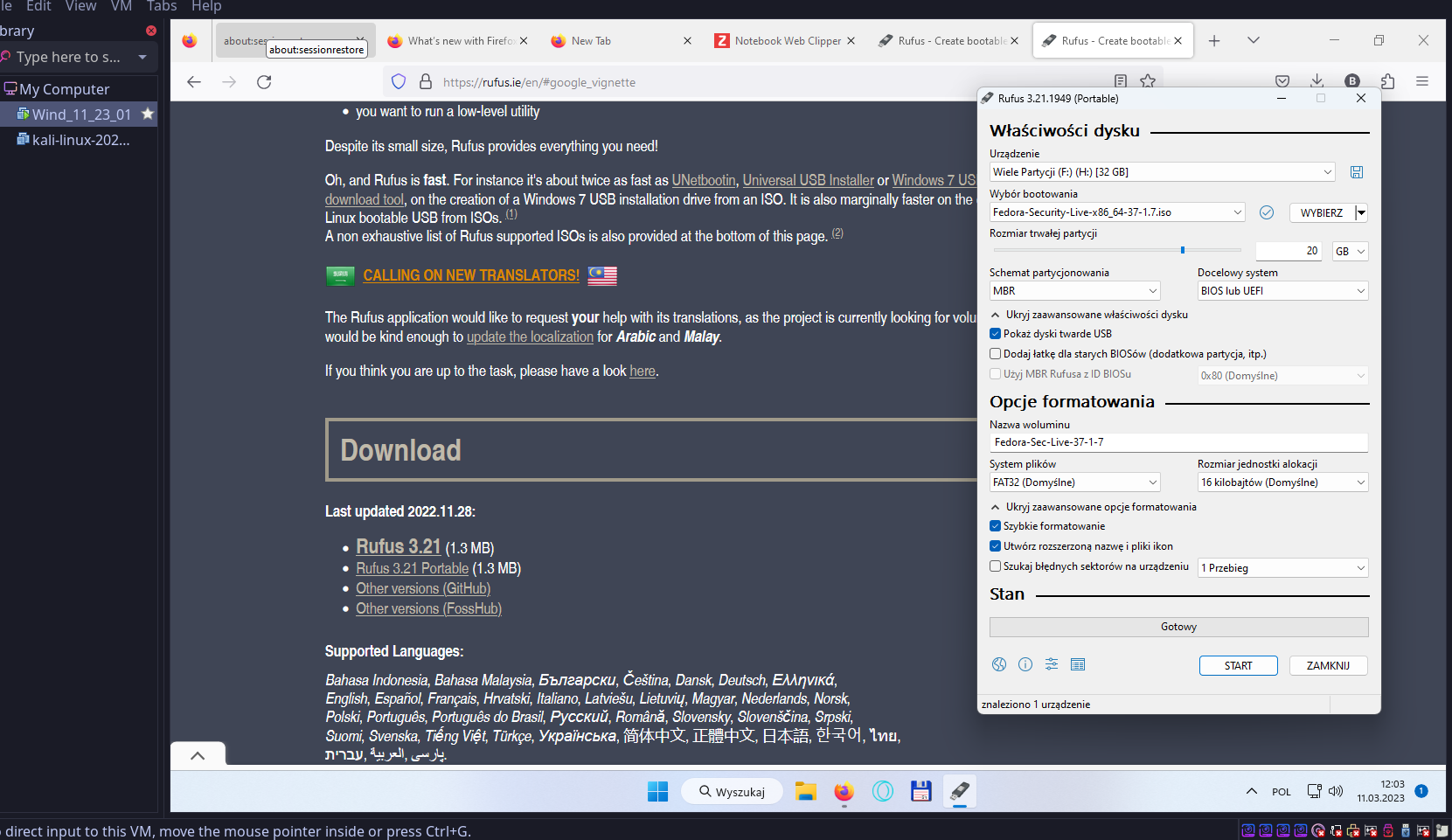Screen dimensions: 1452x840
Task: Open Other versions (GitHub) link
Action: click(x=423, y=588)
